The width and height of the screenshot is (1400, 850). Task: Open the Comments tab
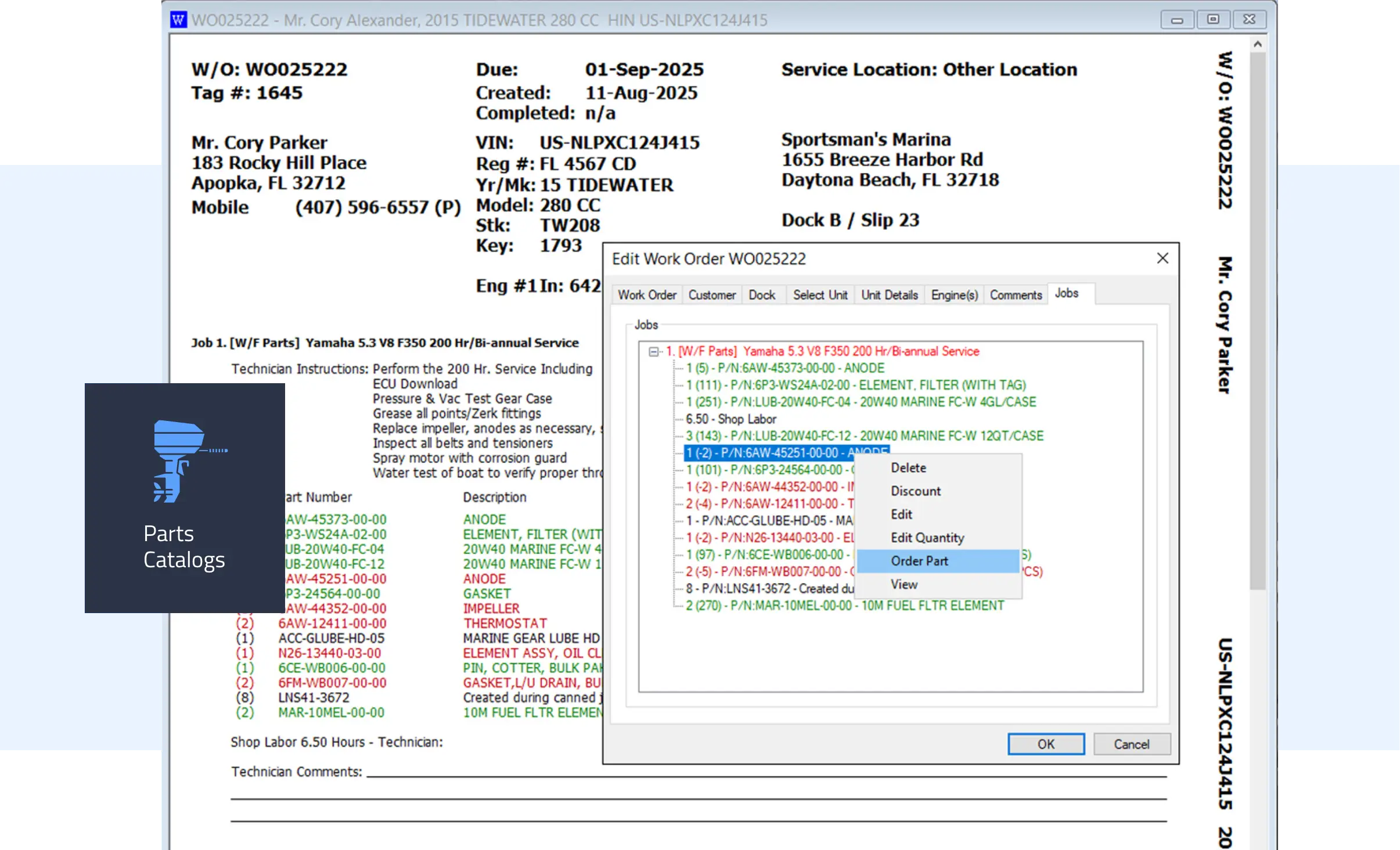click(x=1015, y=294)
